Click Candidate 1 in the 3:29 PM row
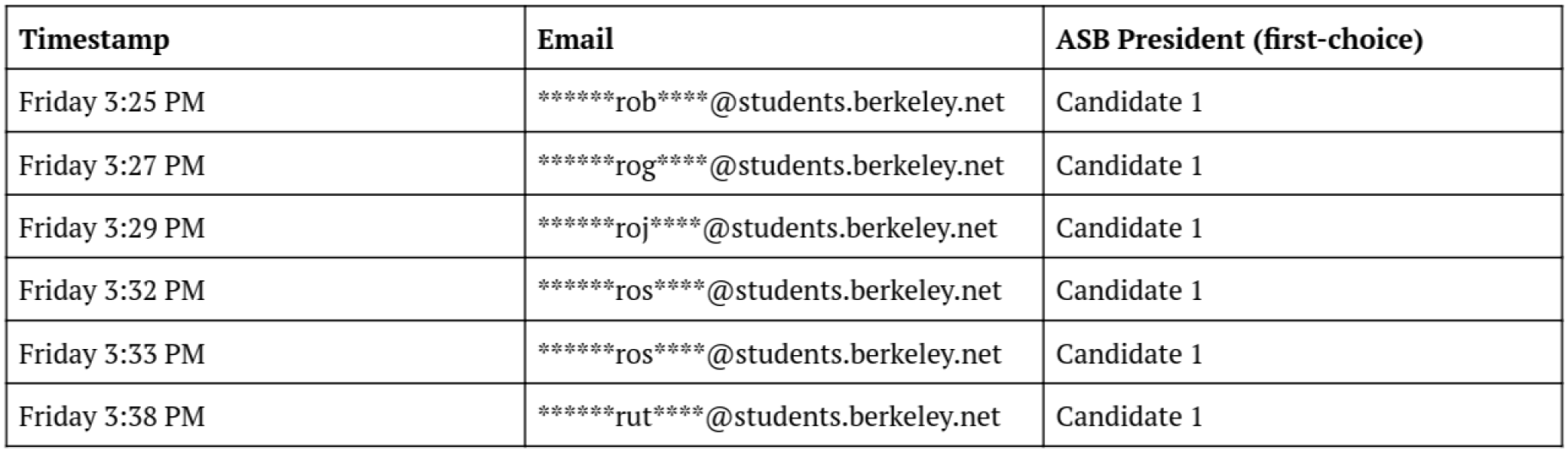The width and height of the screenshot is (1568, 453). click(x=1129, y=228)
